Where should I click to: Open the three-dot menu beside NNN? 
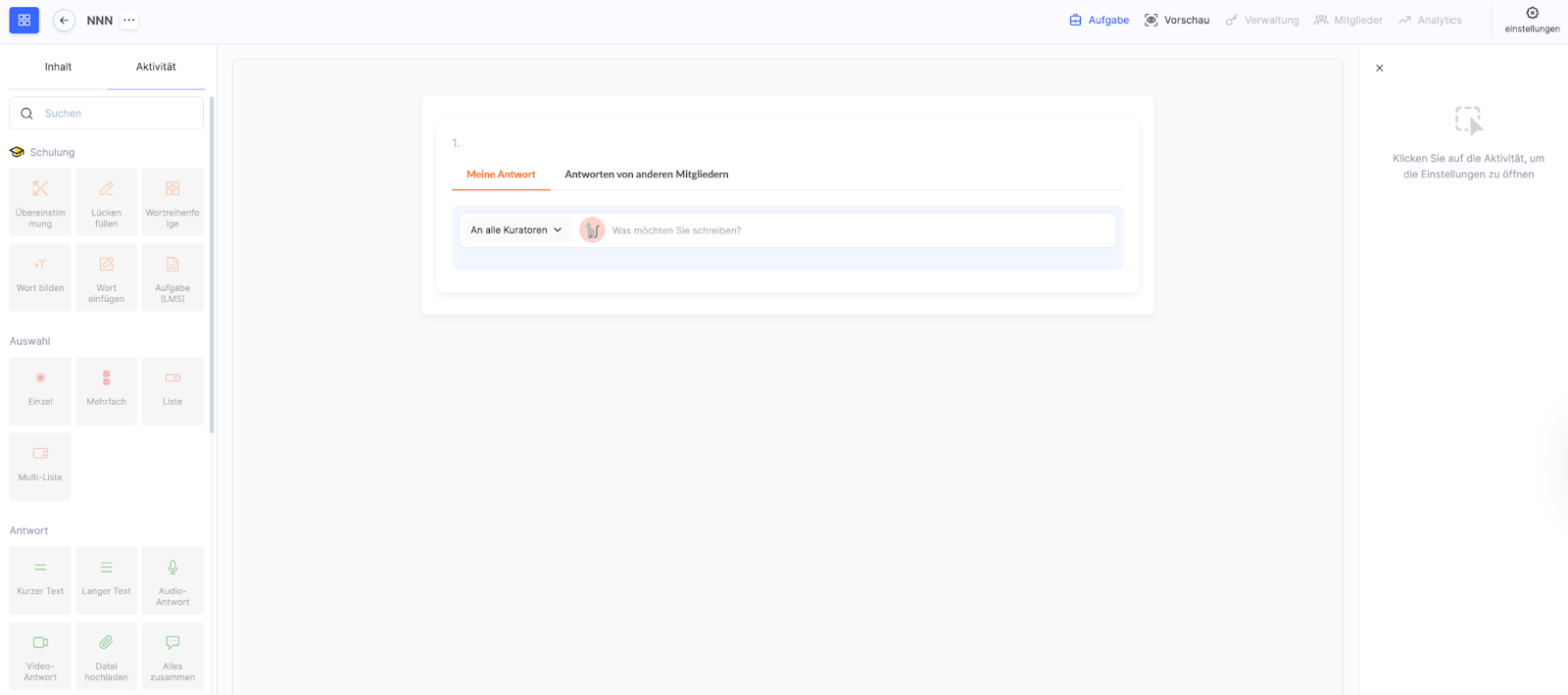coord(129,20)
